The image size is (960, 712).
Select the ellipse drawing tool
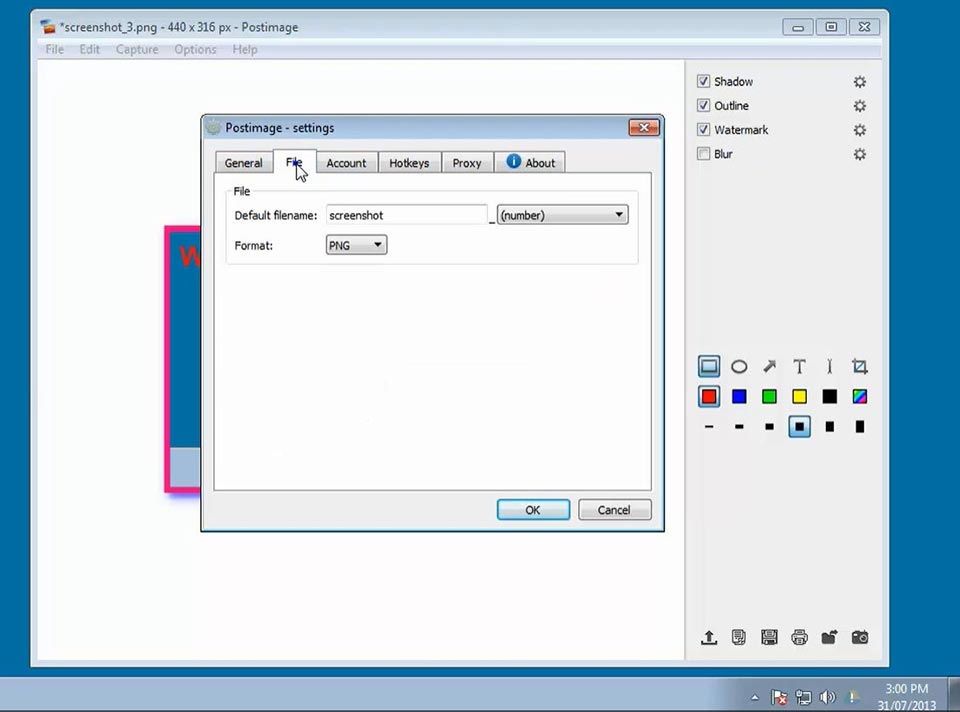739,367
